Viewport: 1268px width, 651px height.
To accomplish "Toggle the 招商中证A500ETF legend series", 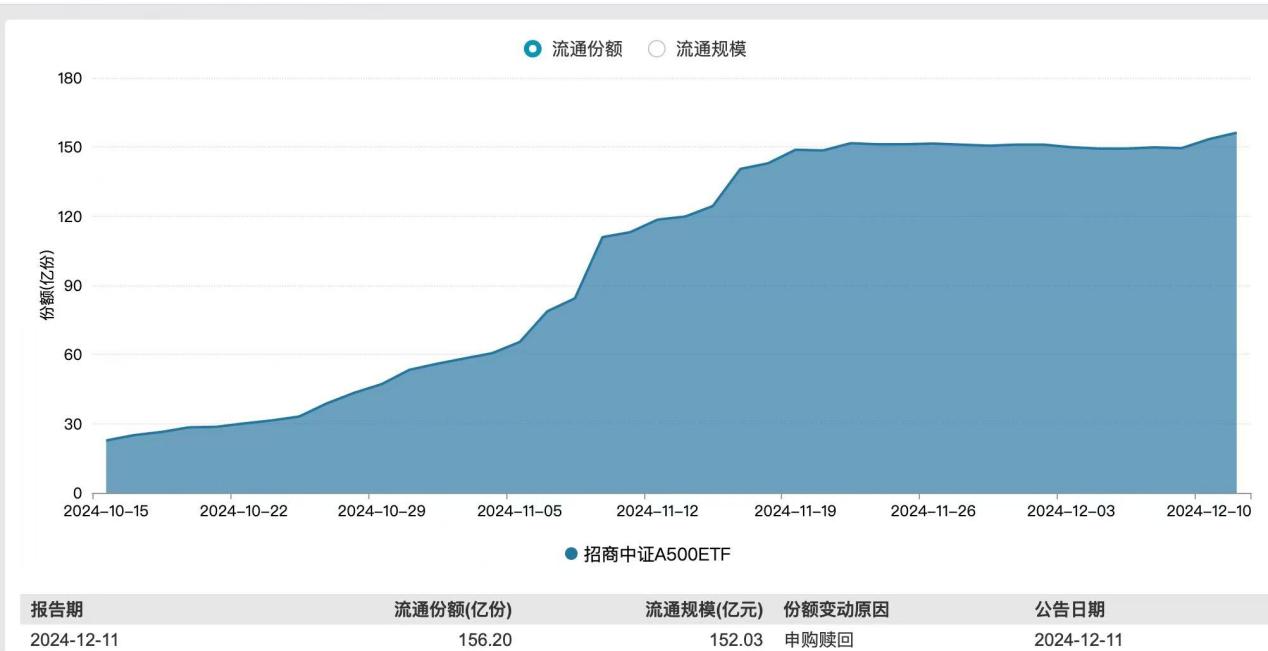I will point(647,554).
